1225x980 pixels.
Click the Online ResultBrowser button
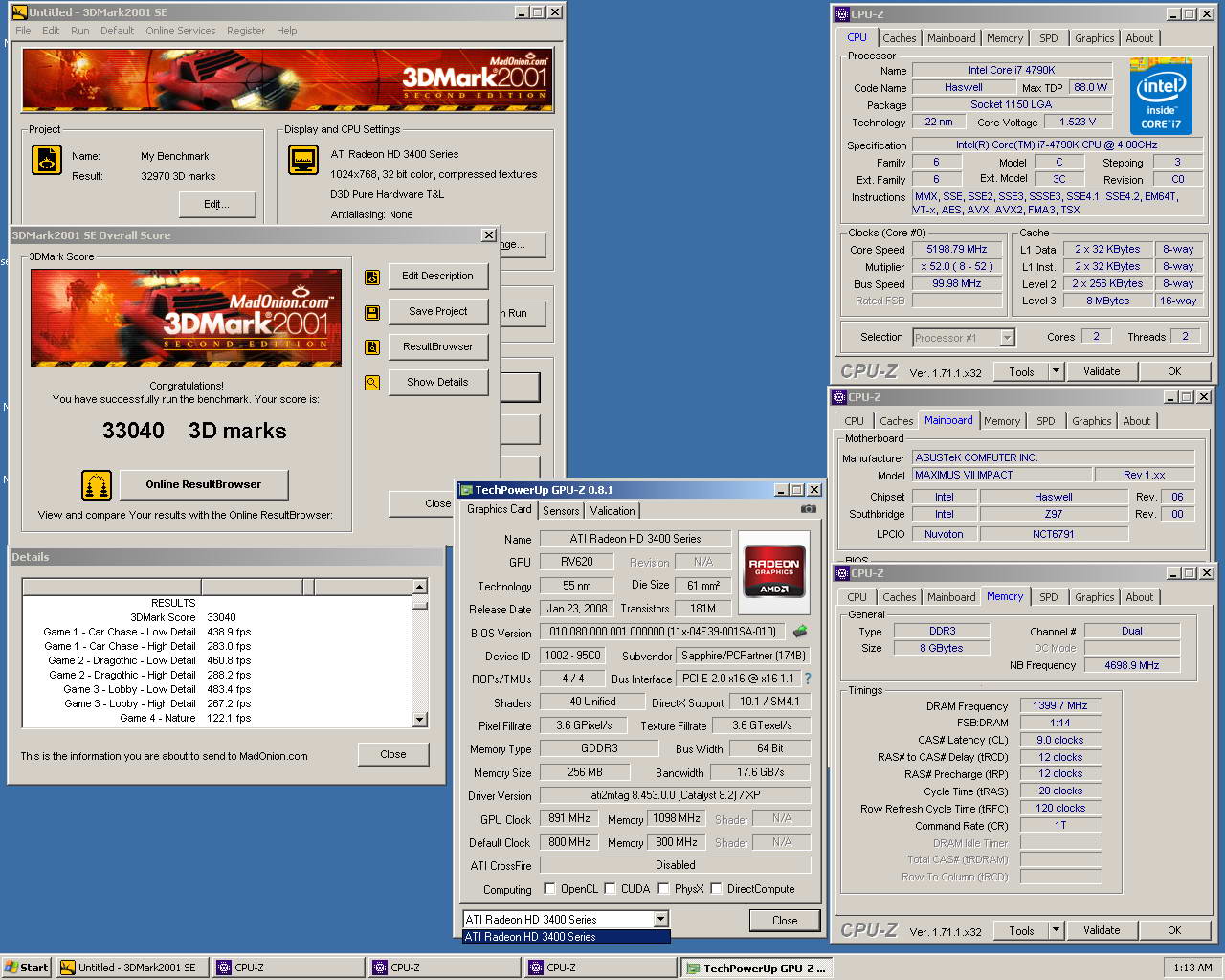(203, 485)
